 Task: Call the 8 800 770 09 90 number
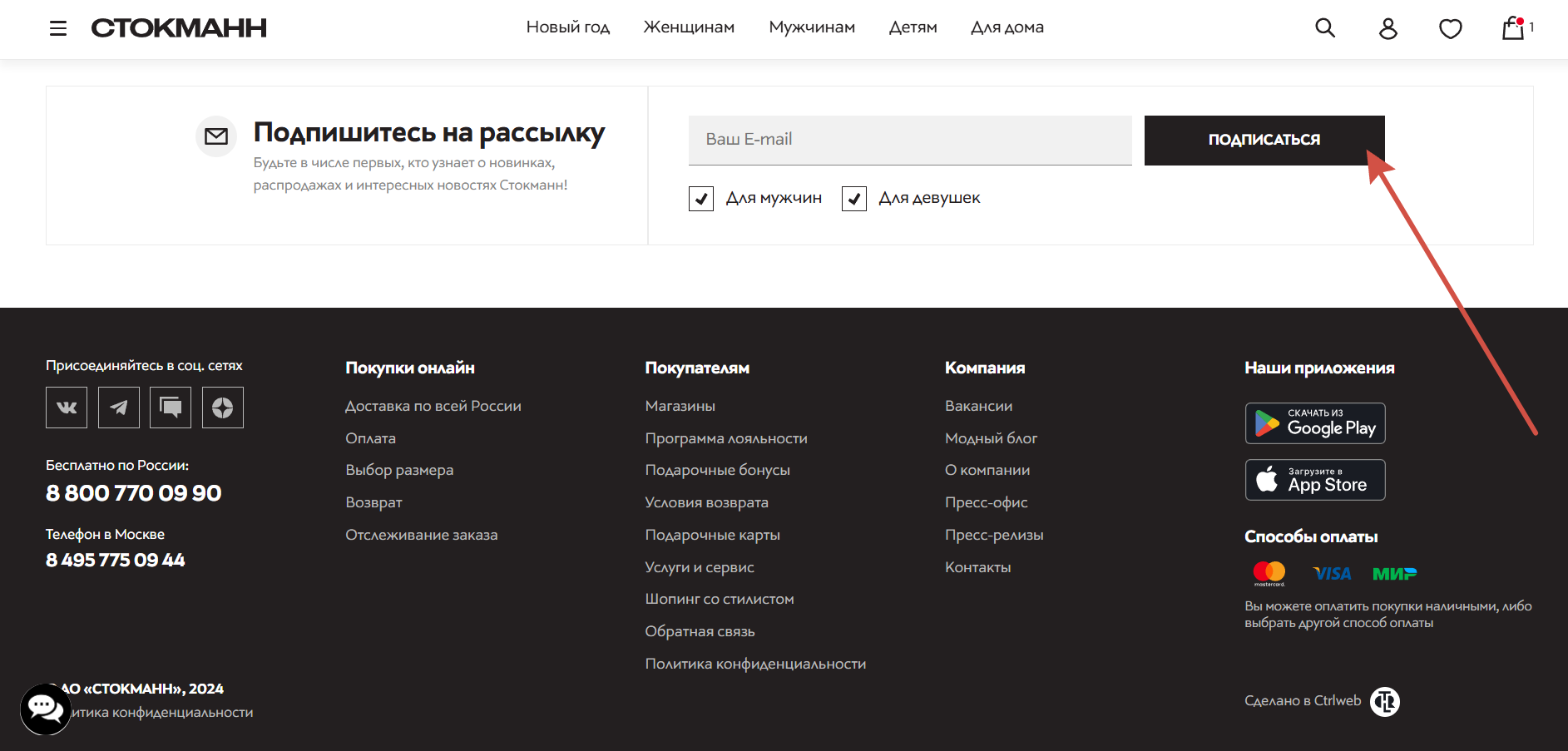(x=134, y=493)
